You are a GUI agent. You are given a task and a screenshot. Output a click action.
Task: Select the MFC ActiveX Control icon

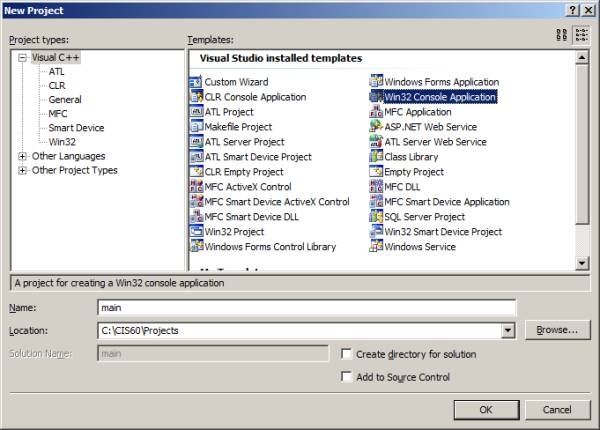tap(196, 186)
